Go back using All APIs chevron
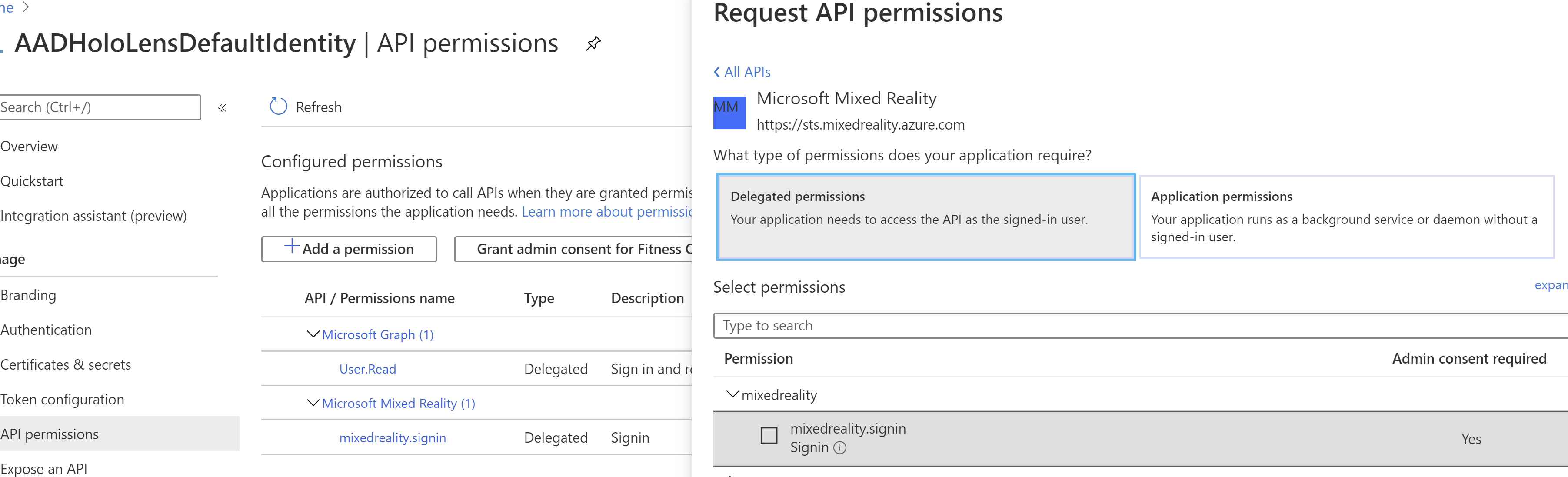1568x477 pixels. [717, 72]
